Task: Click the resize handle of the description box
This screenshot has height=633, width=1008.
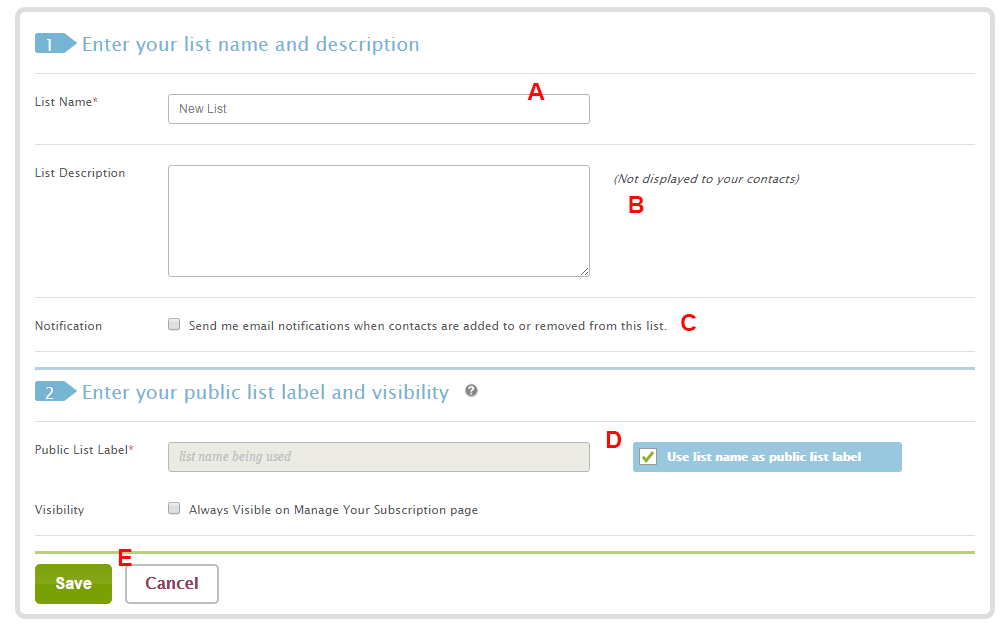Action: pyautogui.click(x=584, y=270)
